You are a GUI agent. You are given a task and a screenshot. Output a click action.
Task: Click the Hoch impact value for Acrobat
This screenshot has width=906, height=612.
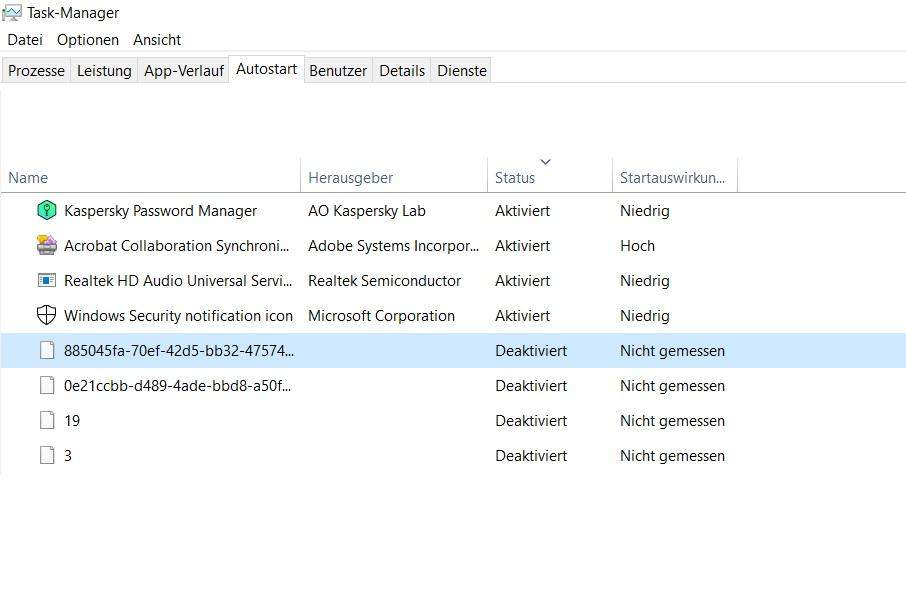tap(637, 246)
